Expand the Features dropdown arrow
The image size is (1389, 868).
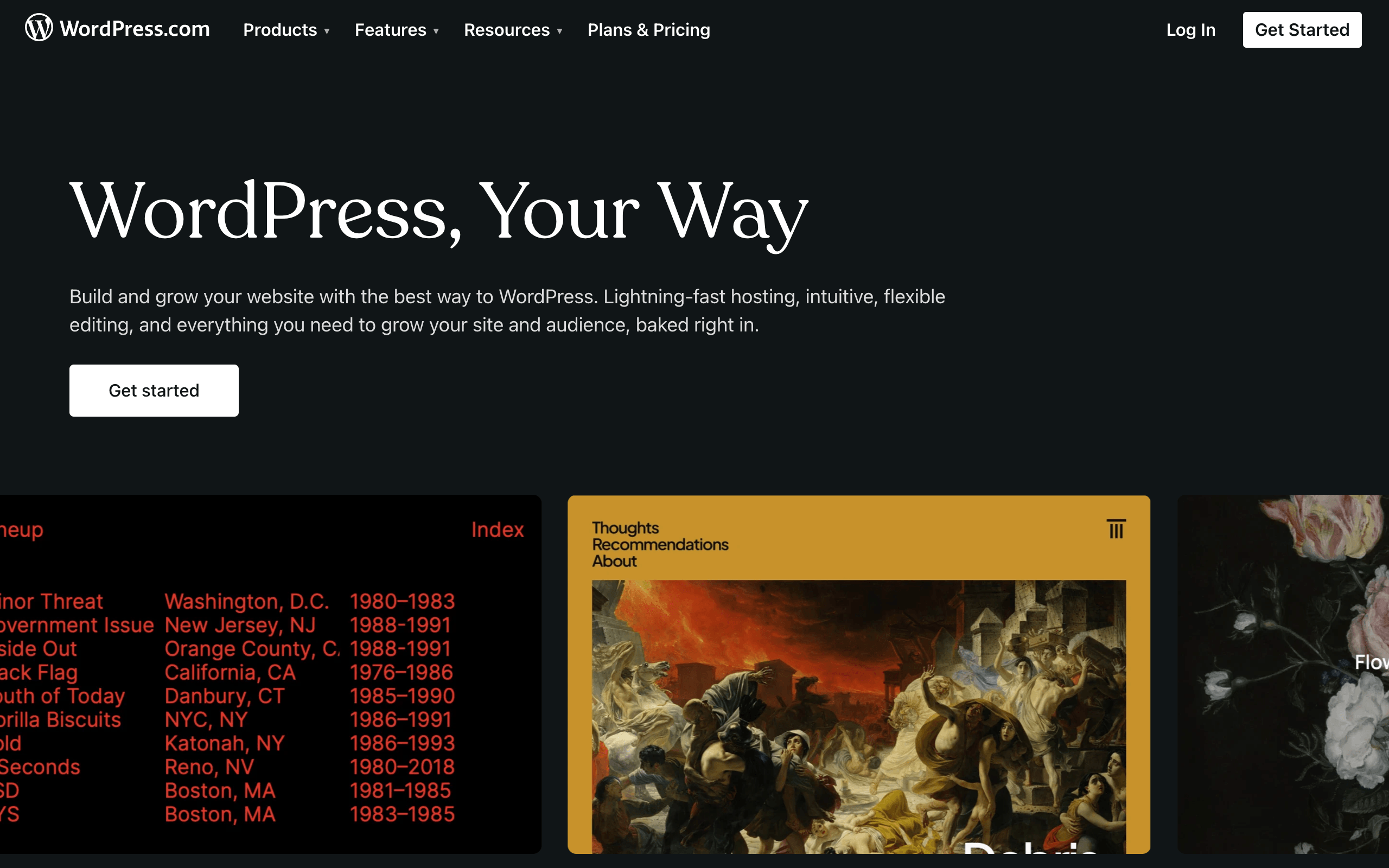[436, 31]
